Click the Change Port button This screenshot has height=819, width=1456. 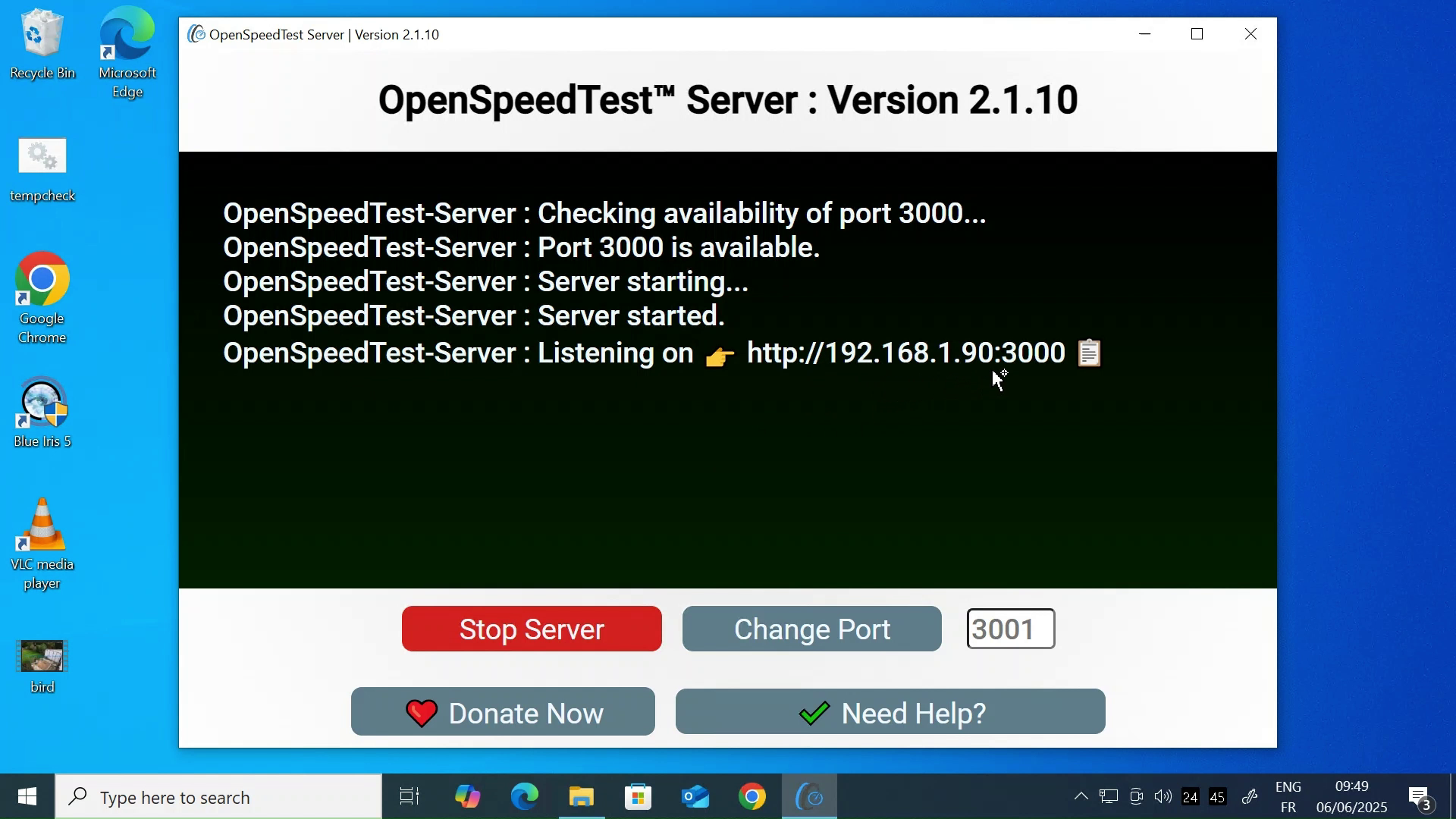click(811, 629)
